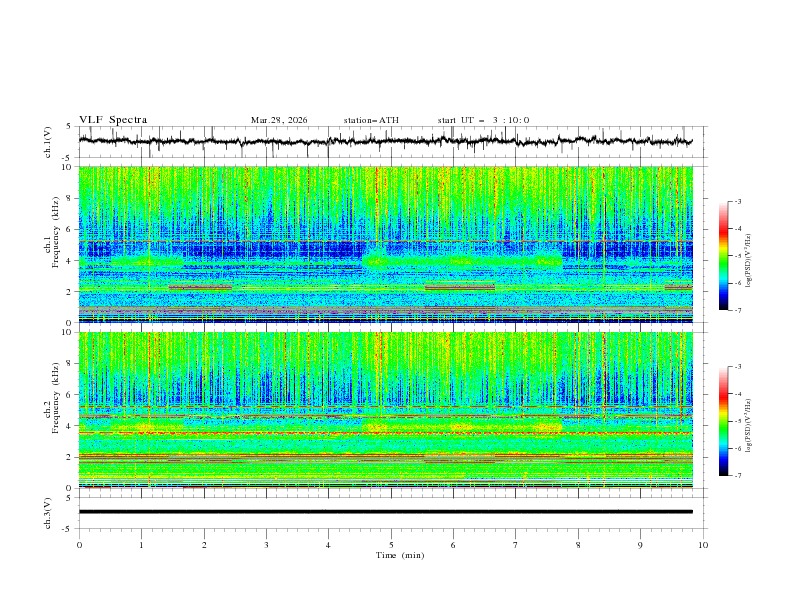Select the "start UT = 3 :10: 0" text
This screenshot has height=612, width=792.
point(483,120)
